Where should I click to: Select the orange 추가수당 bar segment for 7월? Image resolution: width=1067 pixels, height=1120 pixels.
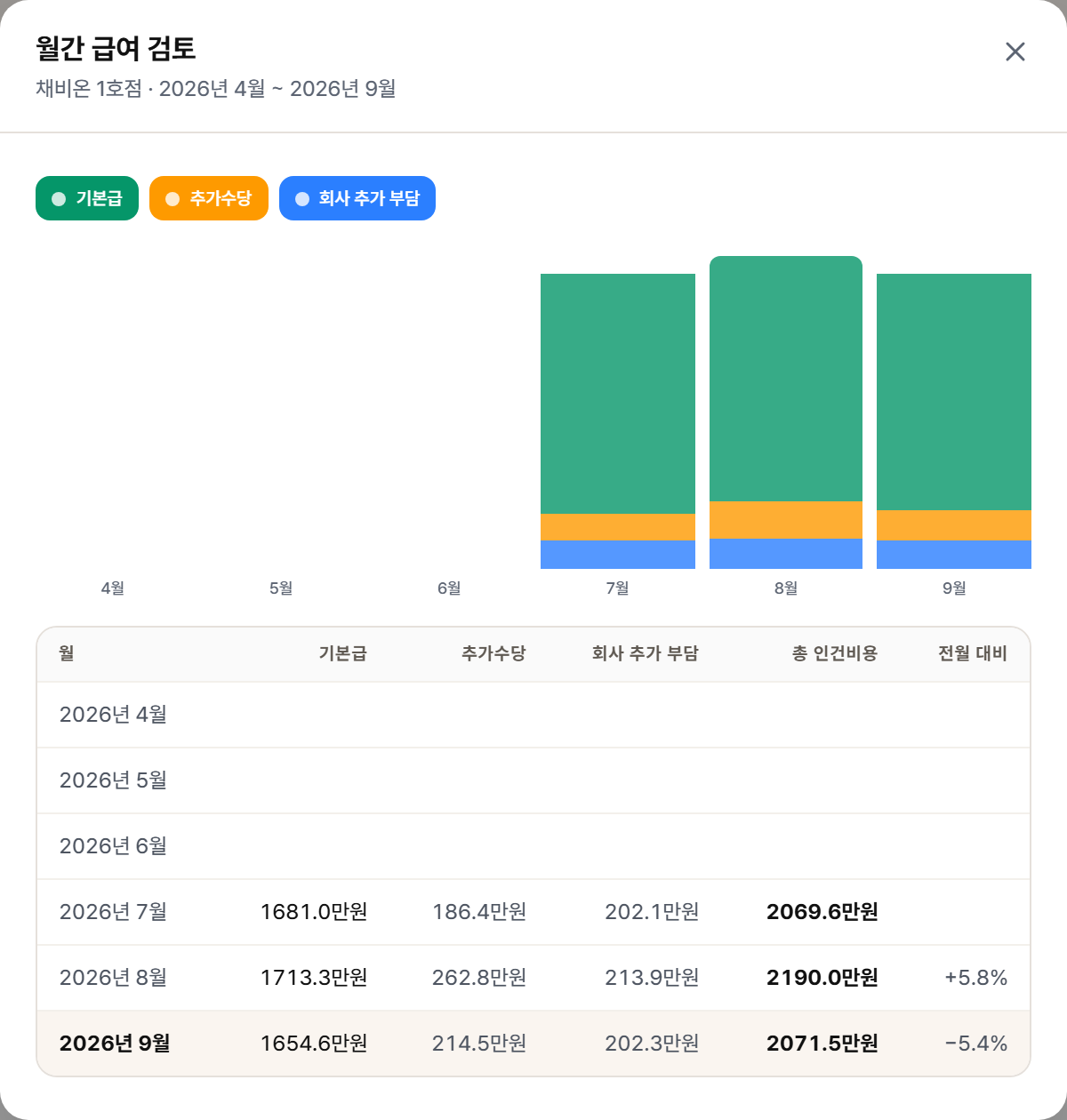618,527
